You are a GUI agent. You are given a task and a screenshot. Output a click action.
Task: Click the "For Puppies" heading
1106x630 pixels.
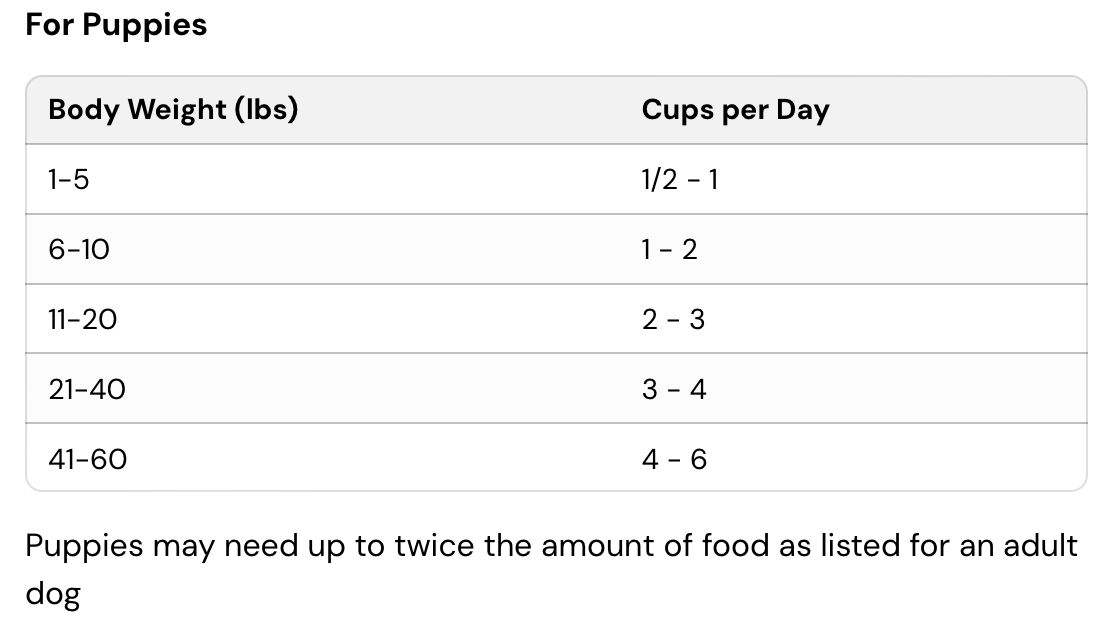(116, 24)
